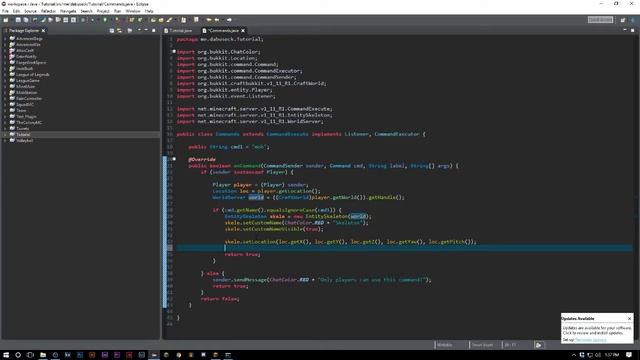Open the Source menu
The image size is (640, 360).
[x=30, y=11]
